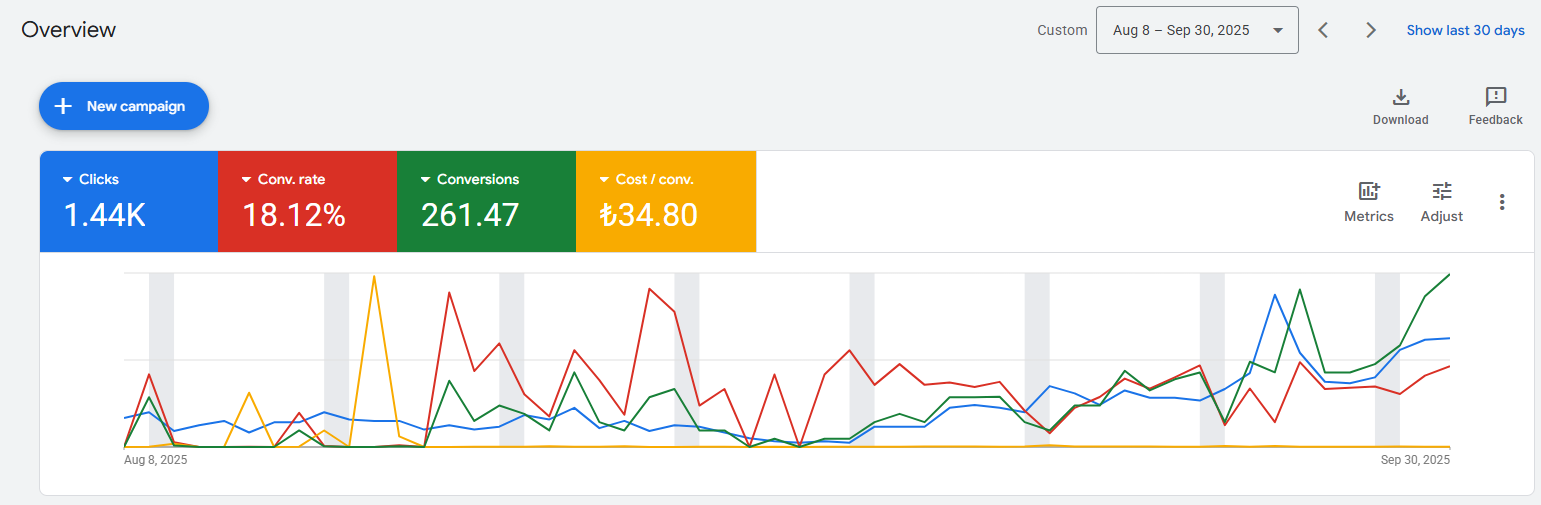The height and width of the screenshot is (505, 1541).
Task: Click Show last 30 days link
Action: click(x=1465, y=30)
